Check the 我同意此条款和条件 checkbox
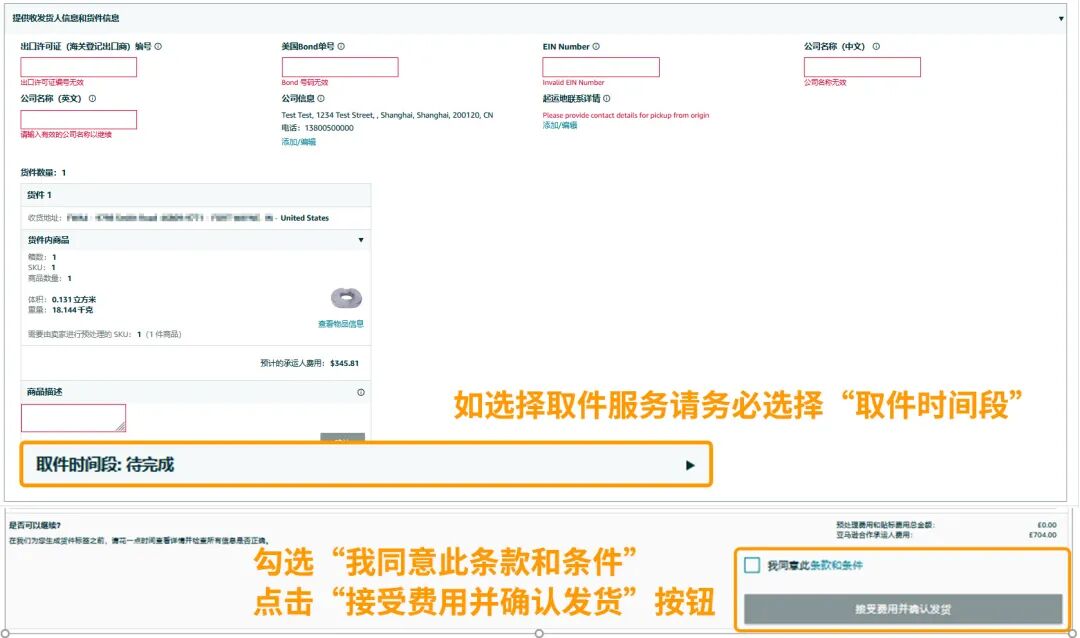Image resolution: width=1080 pixels, height=638 pixels. [752, 565]
